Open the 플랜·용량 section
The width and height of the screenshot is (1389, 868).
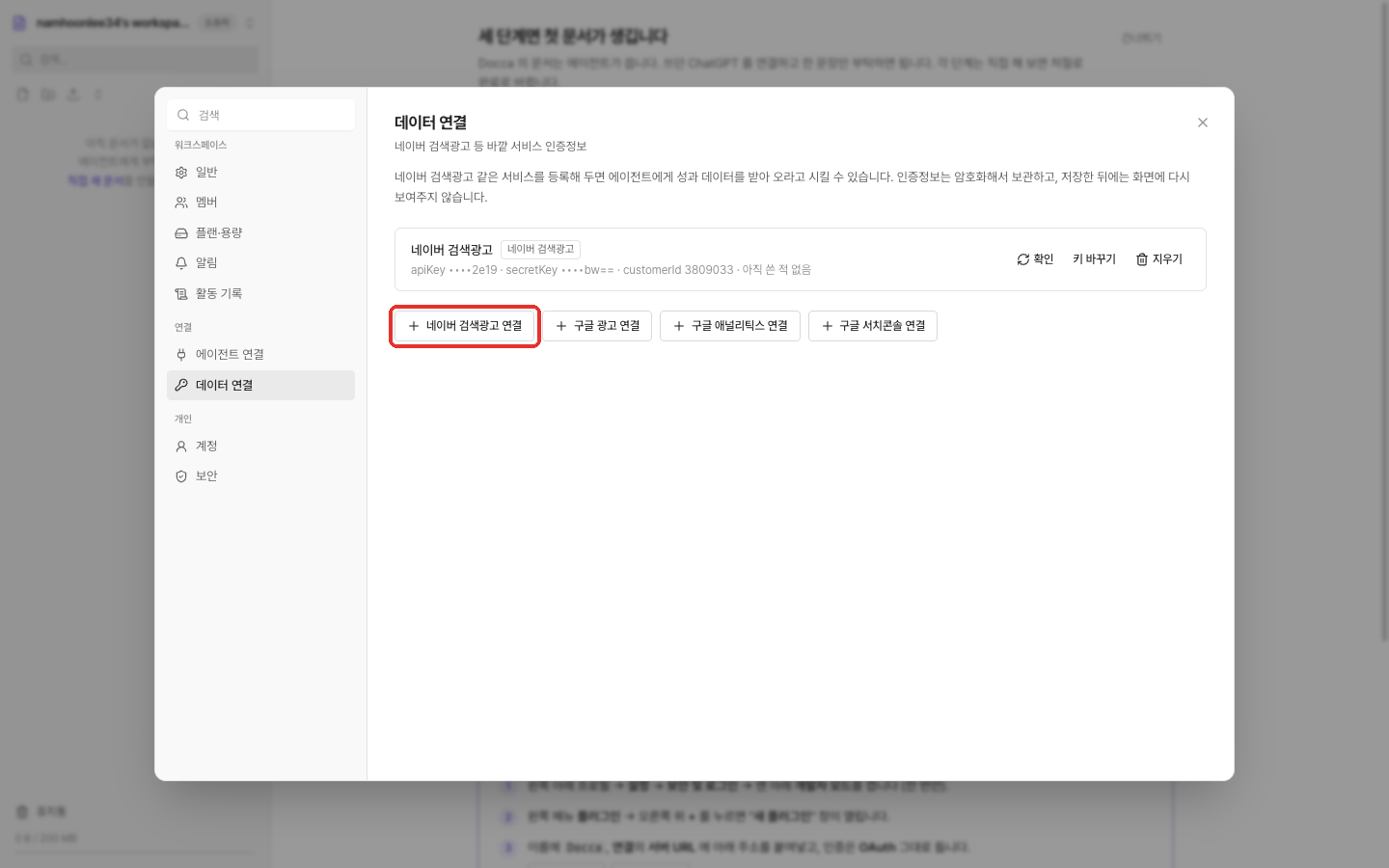(260, 232)
